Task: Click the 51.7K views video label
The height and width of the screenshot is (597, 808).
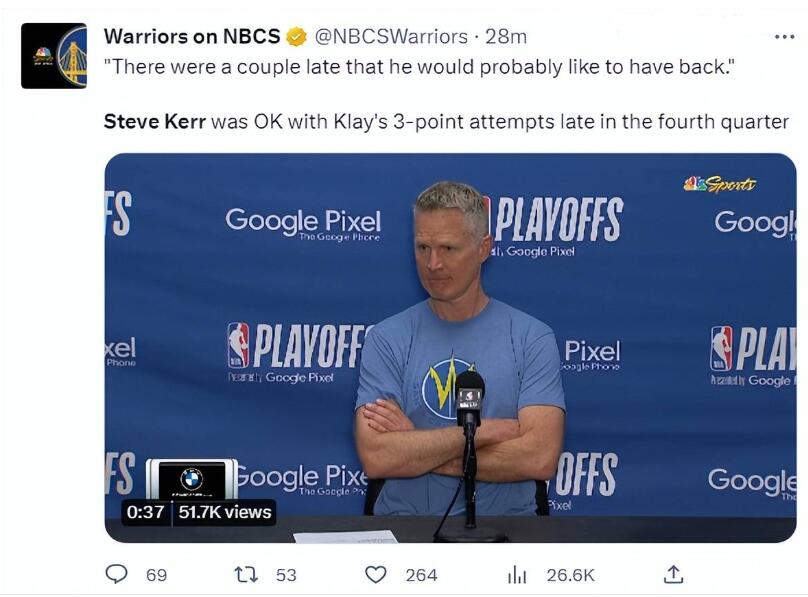Action: (225, 512)
